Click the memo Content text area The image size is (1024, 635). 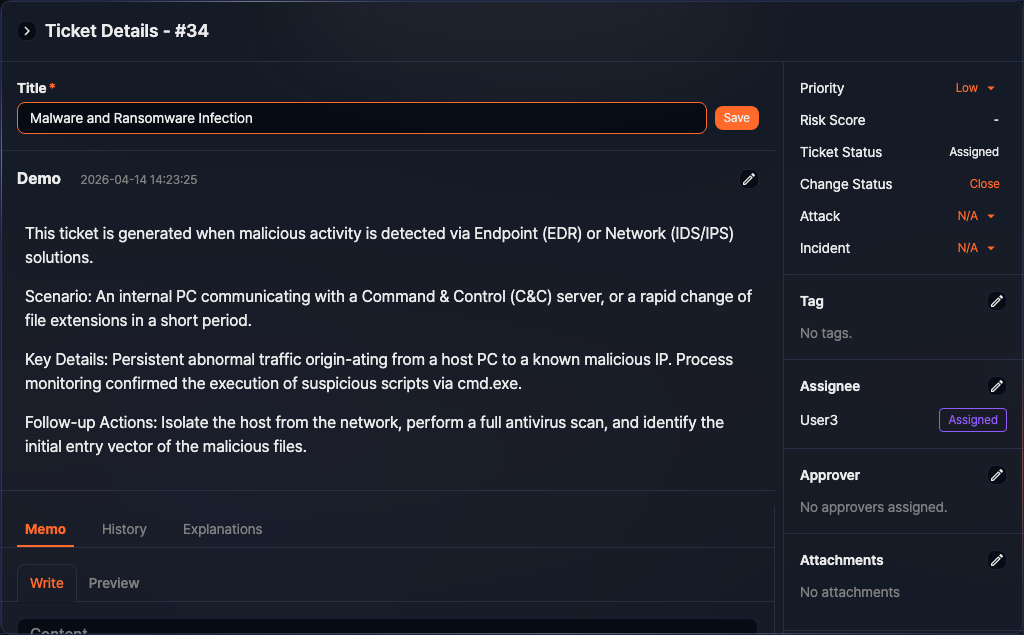[x=387, y=627]
